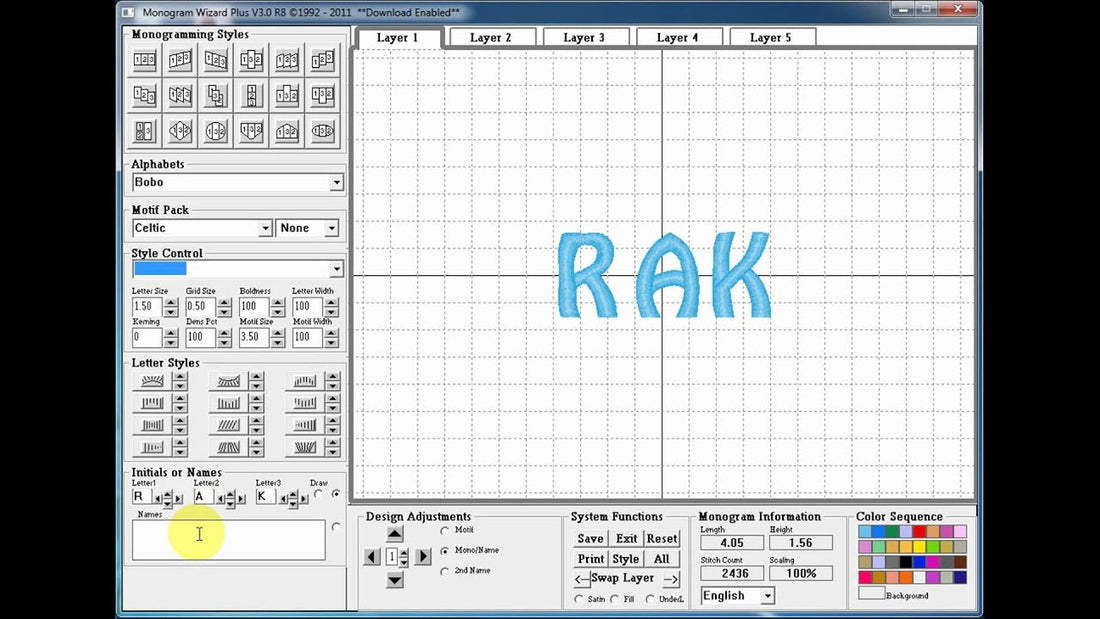Click the Background color swatch
This screenshot has width=1100, height=619.
(871, 594)
